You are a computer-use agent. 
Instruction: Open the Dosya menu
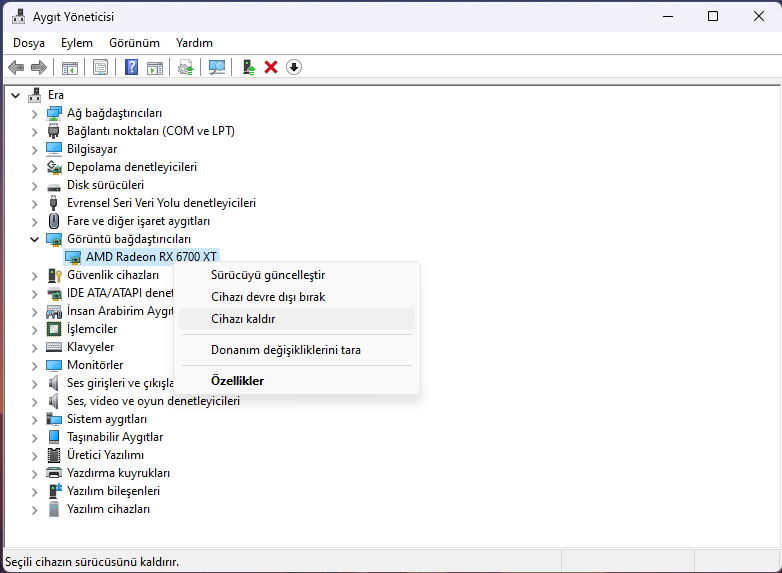point(29,43)
